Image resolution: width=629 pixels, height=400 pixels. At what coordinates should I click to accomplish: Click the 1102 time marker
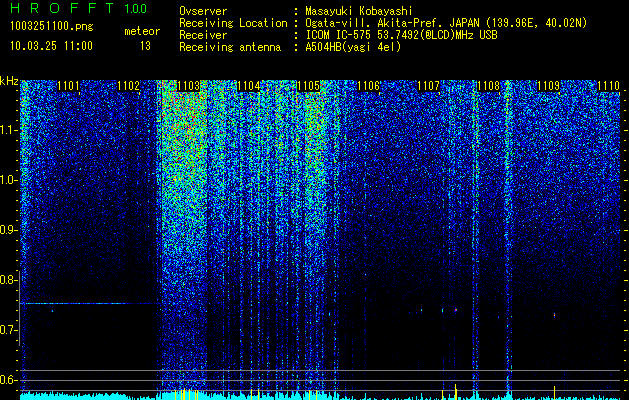[129, 86]
